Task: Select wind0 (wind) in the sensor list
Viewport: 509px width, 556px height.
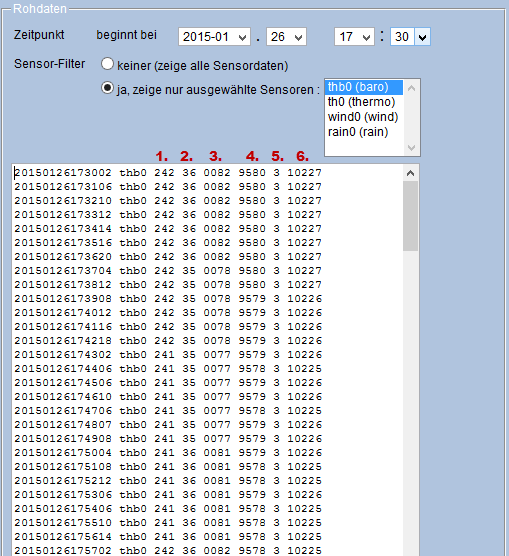Action: (364, 117)
